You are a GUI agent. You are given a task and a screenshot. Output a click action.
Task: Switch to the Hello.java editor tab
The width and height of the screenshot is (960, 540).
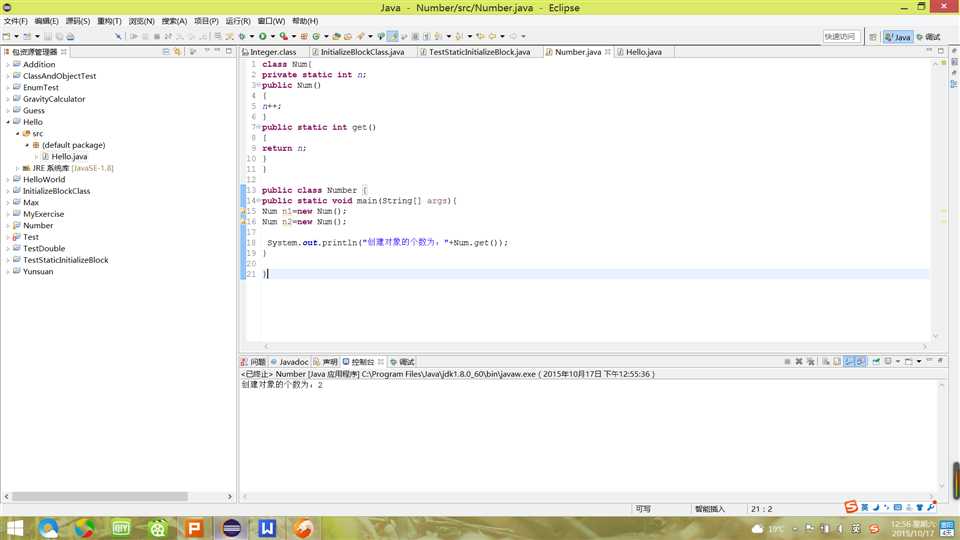[x=643, y=52]
